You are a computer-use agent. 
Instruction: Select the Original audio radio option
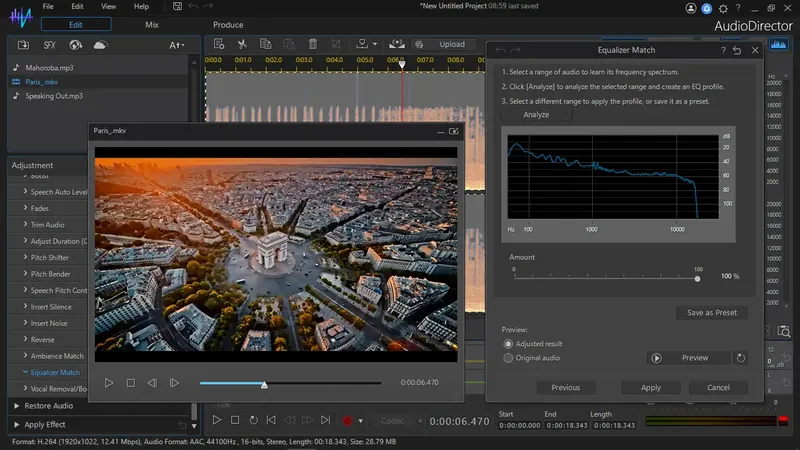[x=508, y=357]
